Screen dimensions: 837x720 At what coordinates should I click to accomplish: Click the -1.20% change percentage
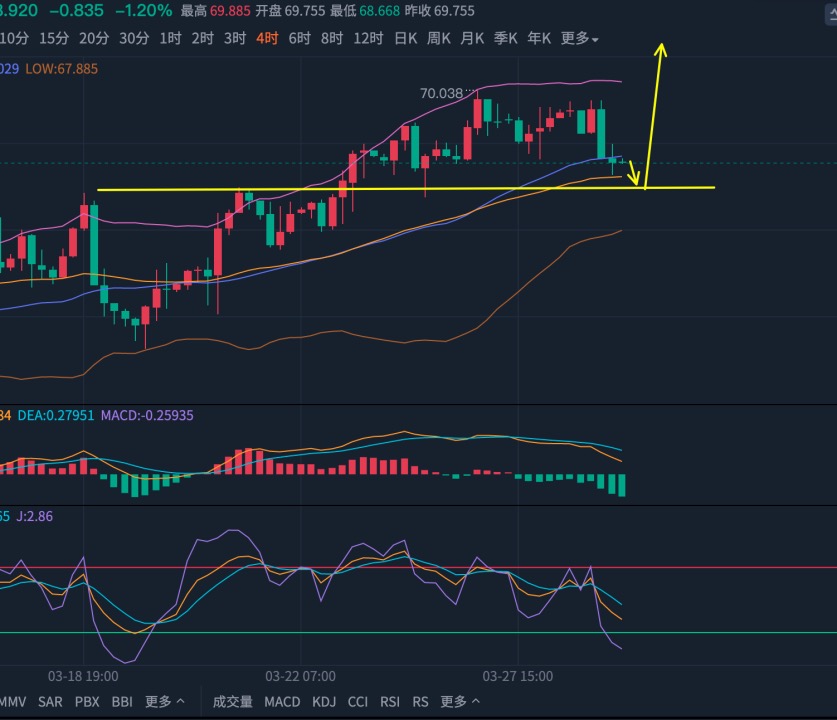pyautogui.click(x=144, y=11)
